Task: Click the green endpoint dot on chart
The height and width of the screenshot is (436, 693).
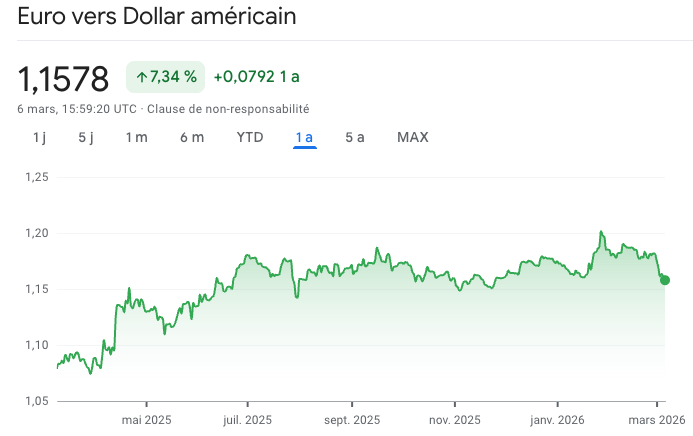Action: coord(665,280)
